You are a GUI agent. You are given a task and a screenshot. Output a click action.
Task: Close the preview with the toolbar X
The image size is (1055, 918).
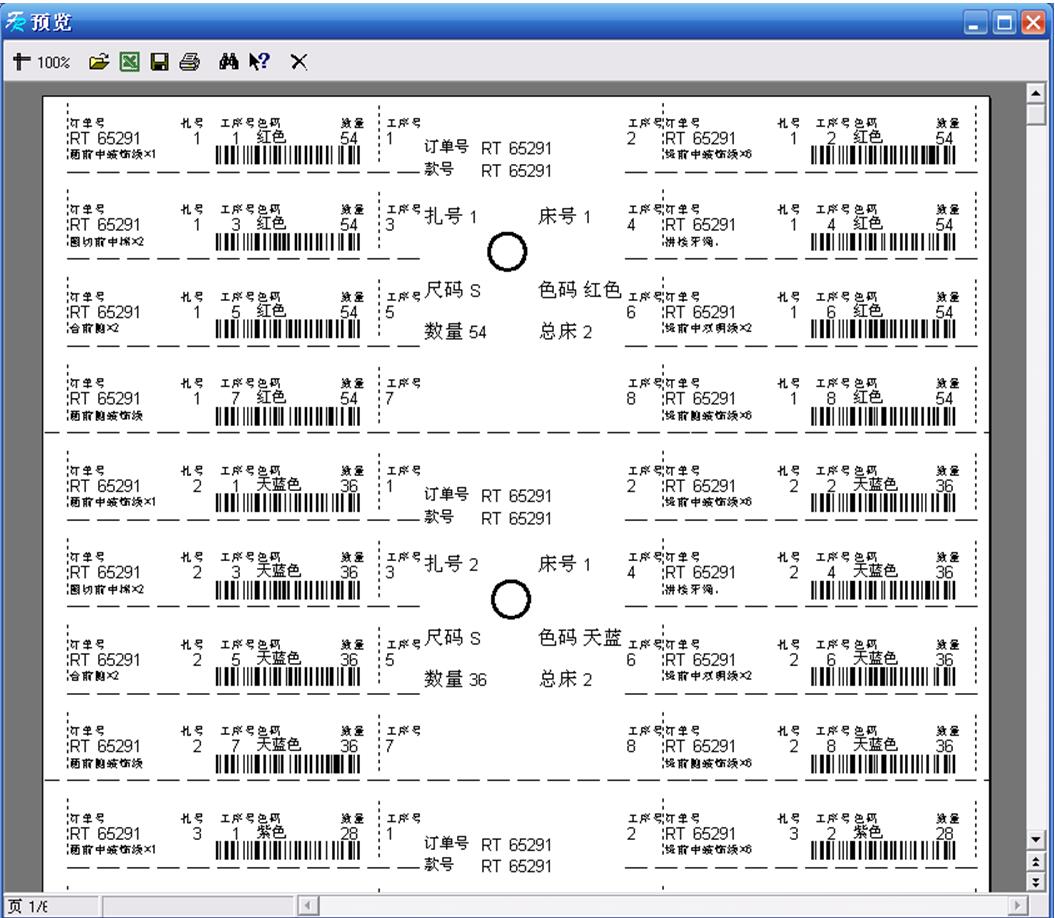coord(298,62)
